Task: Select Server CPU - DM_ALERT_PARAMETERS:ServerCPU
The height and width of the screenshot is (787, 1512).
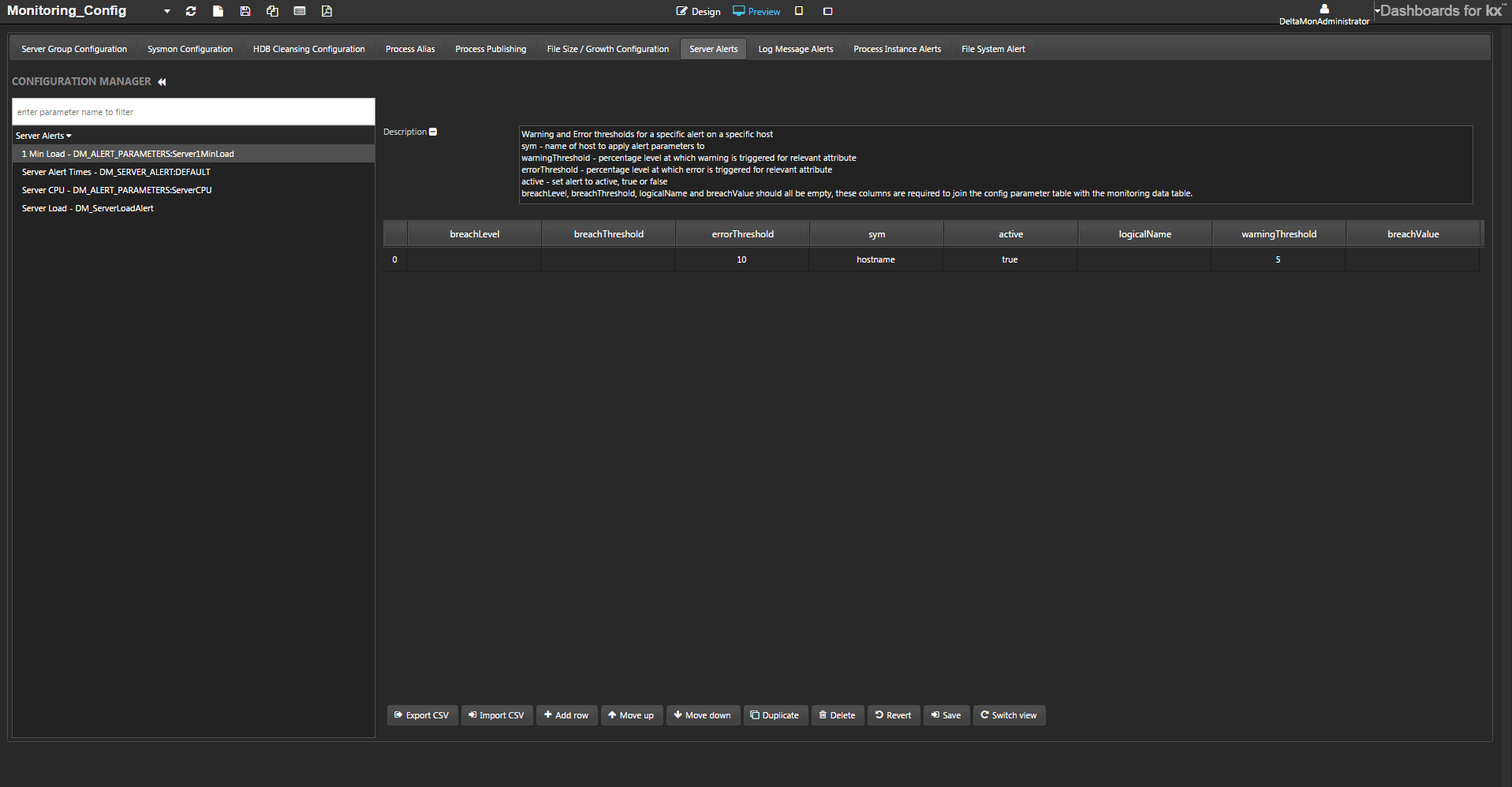Action: 193,190
